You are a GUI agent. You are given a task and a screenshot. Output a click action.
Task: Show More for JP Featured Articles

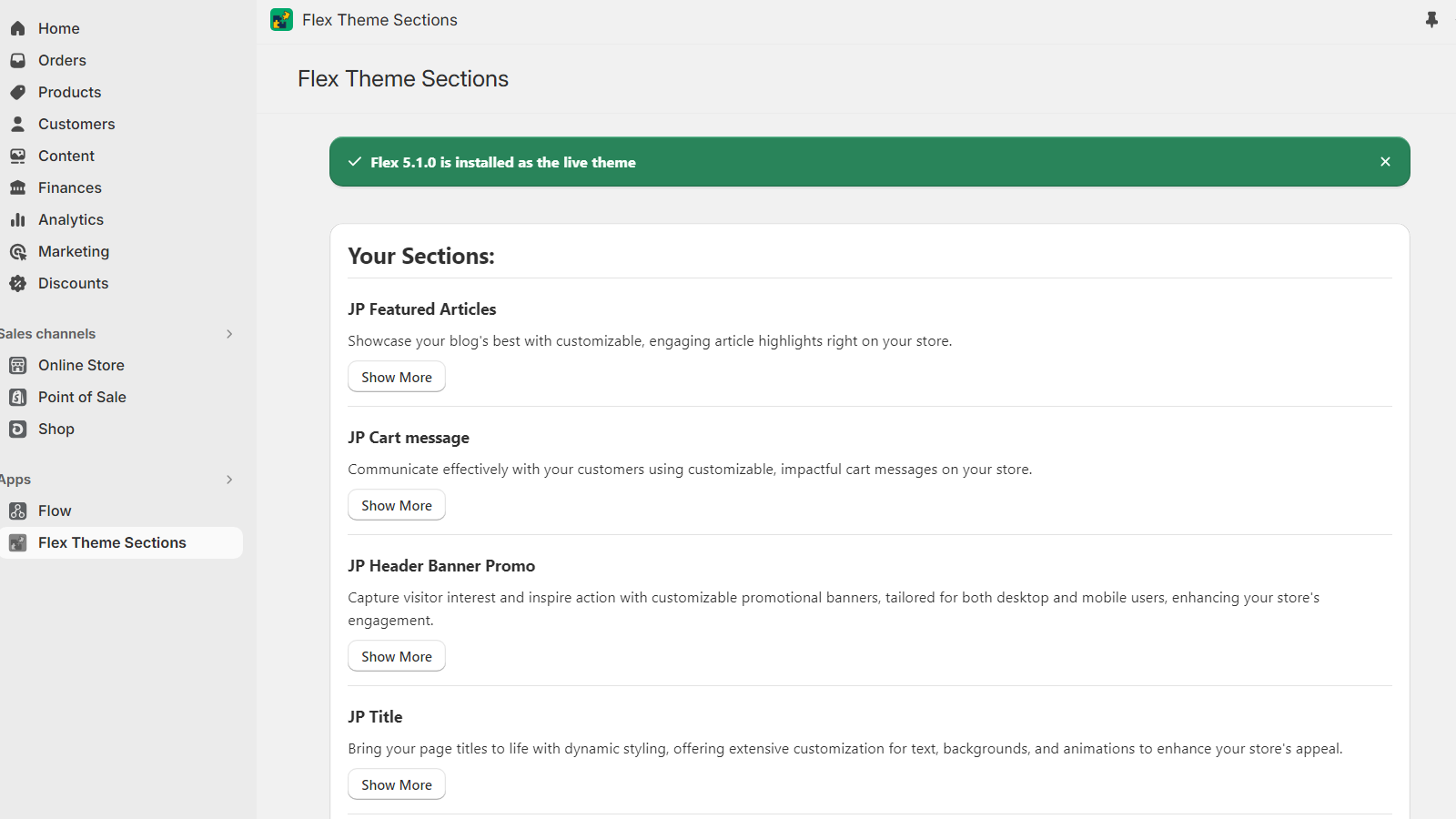click(x=396, y=377)
